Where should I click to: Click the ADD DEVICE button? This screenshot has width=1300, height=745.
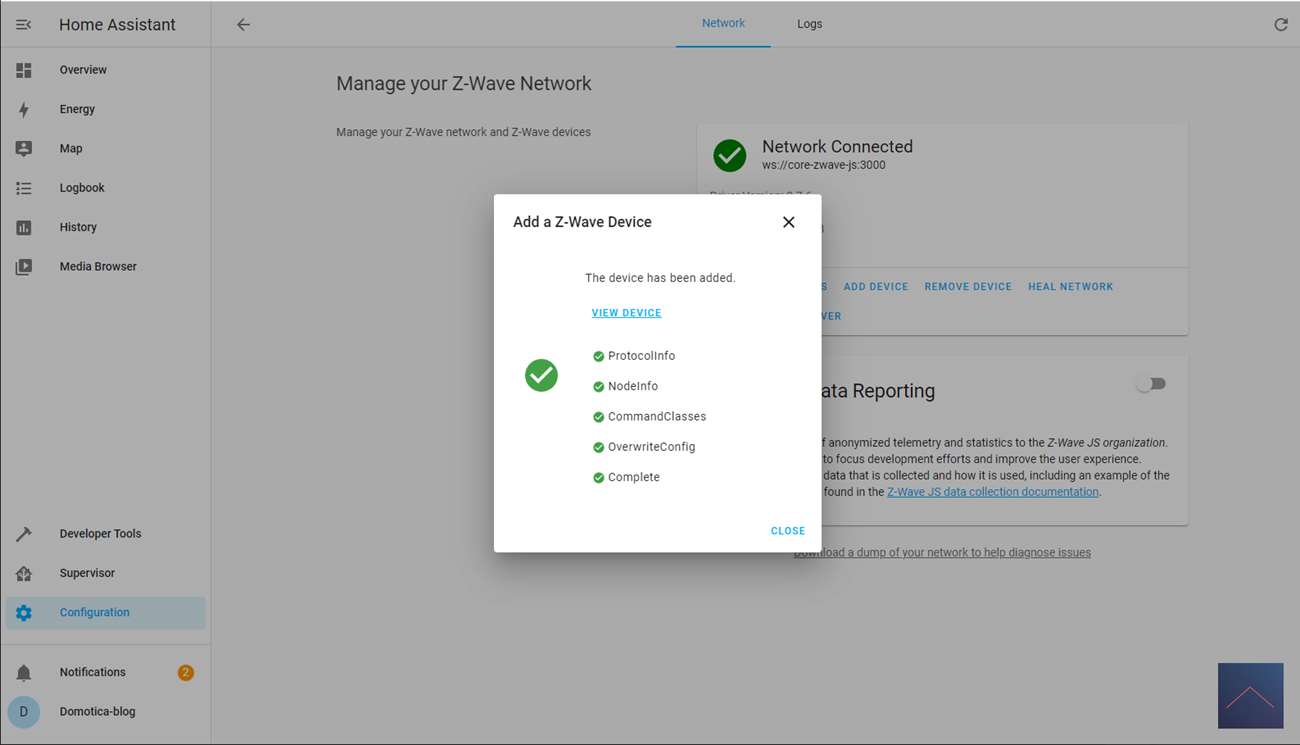click(876, 287)
